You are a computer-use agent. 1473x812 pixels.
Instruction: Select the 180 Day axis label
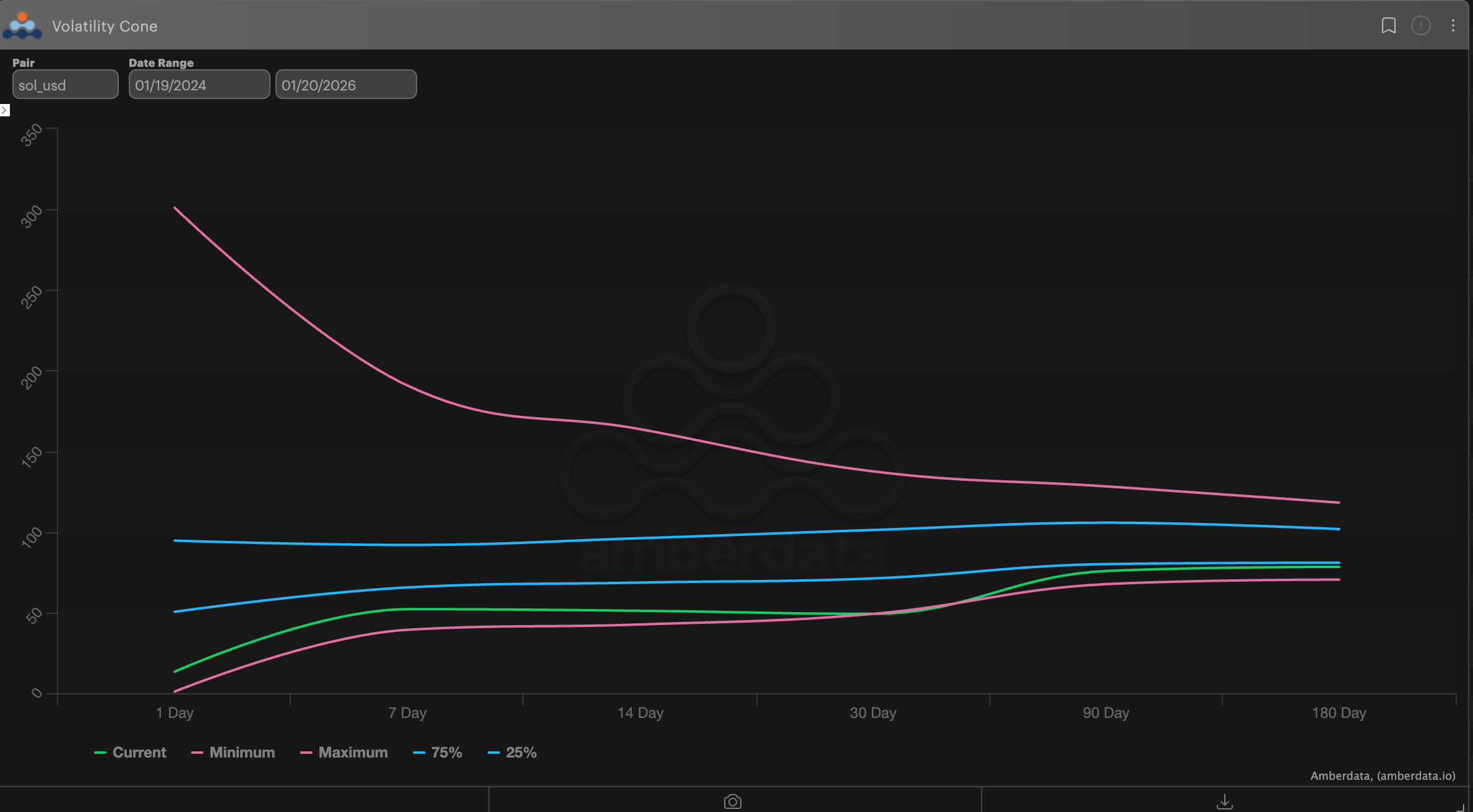tap(1338, 712)
